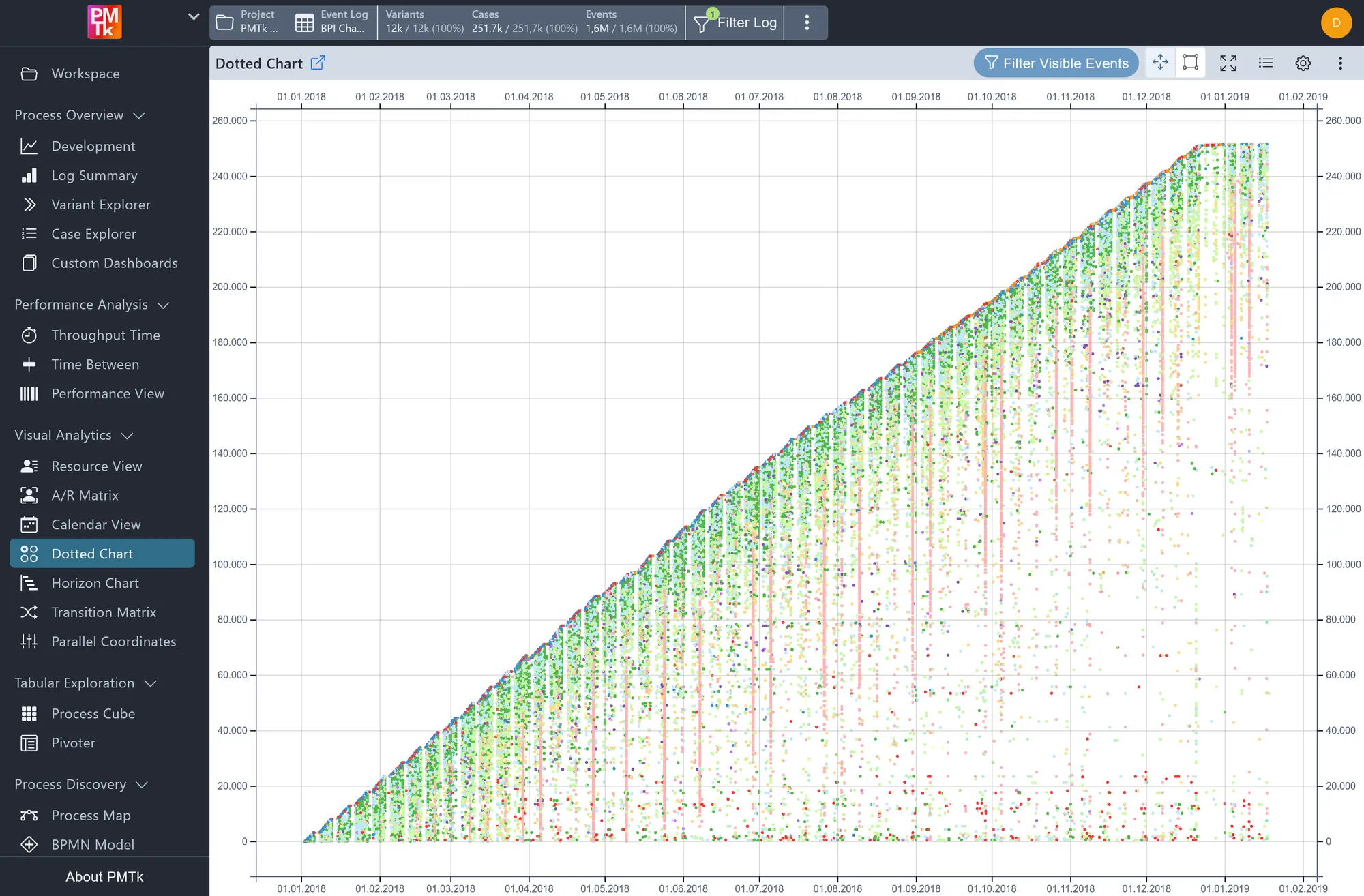This screenshot has height=896, width=1364.
Task: Click the user avatar D
Action: 1336,23
